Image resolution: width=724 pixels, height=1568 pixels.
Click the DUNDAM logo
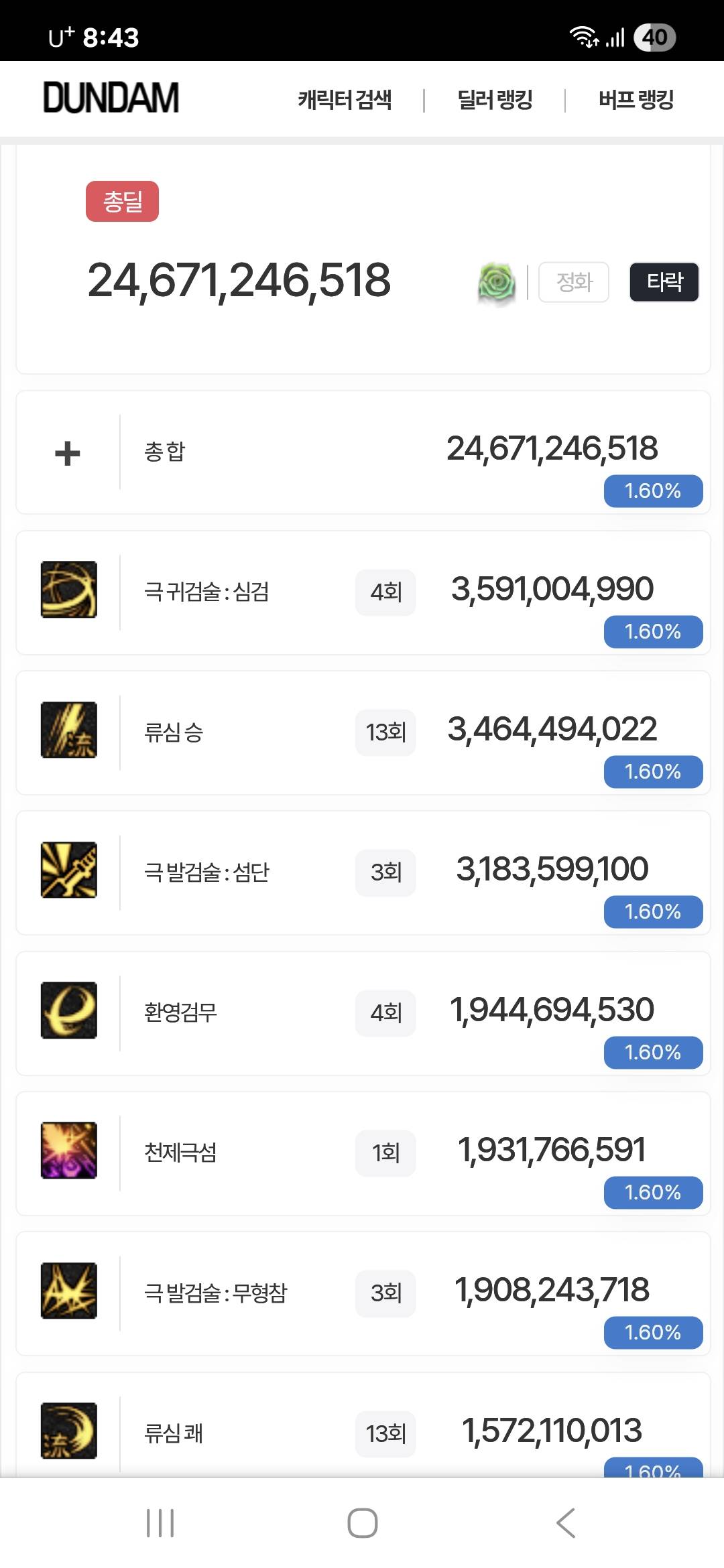pos(111,98)
